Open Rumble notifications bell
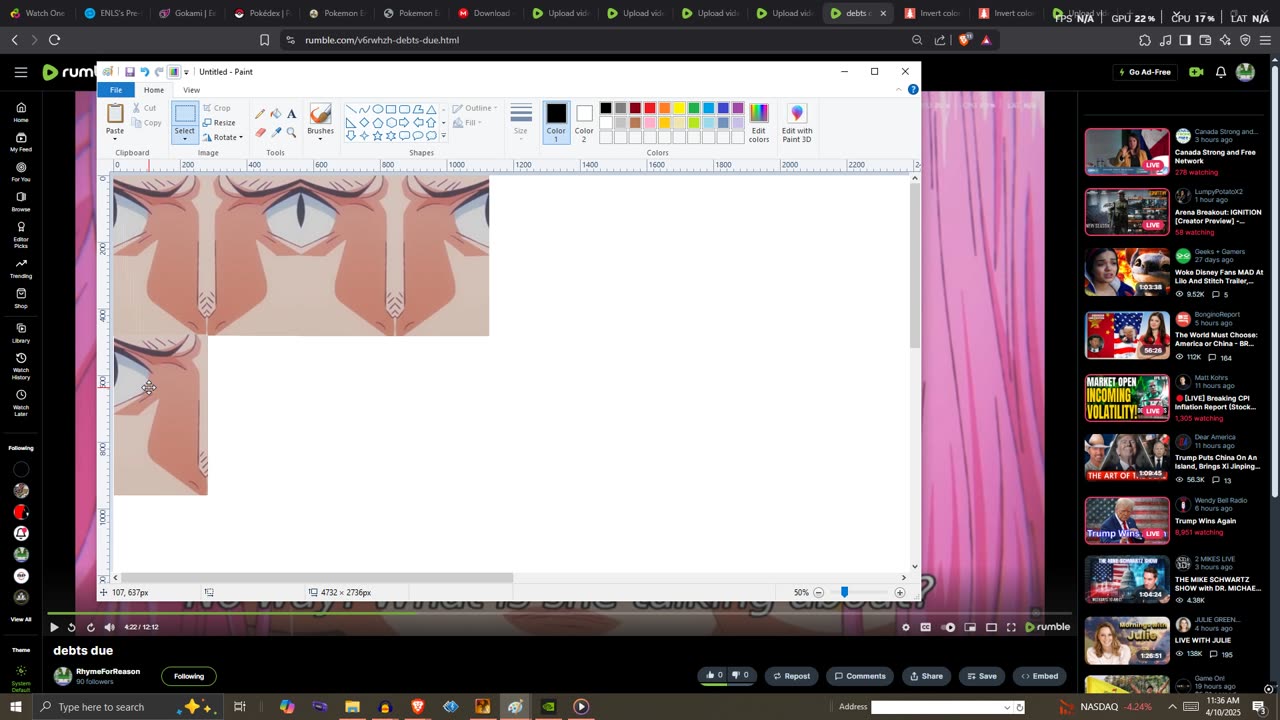Viewport: 1280px width, 720px height. point(1221,72)
